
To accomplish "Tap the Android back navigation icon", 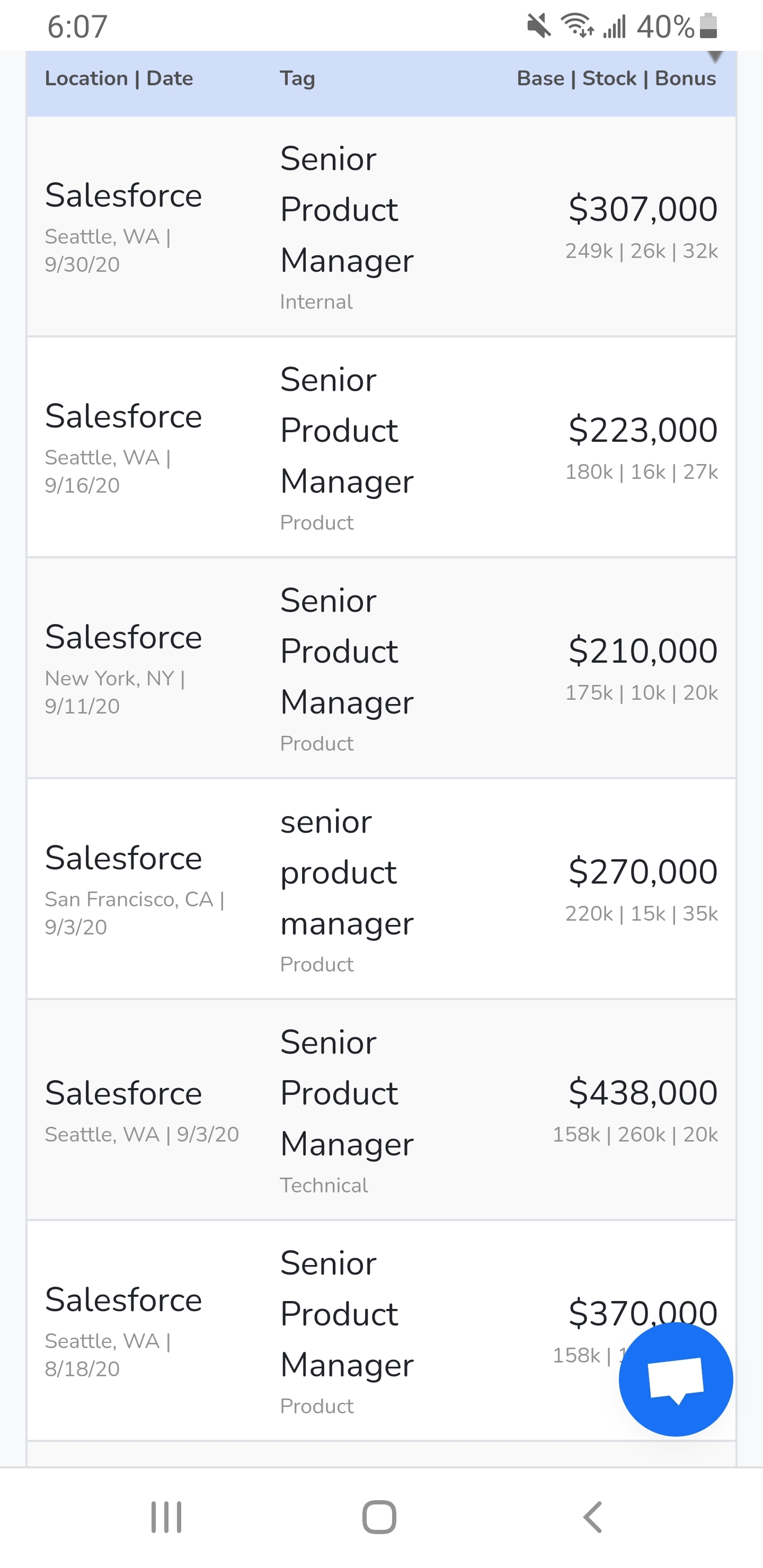I will [x=592, y=1516].
